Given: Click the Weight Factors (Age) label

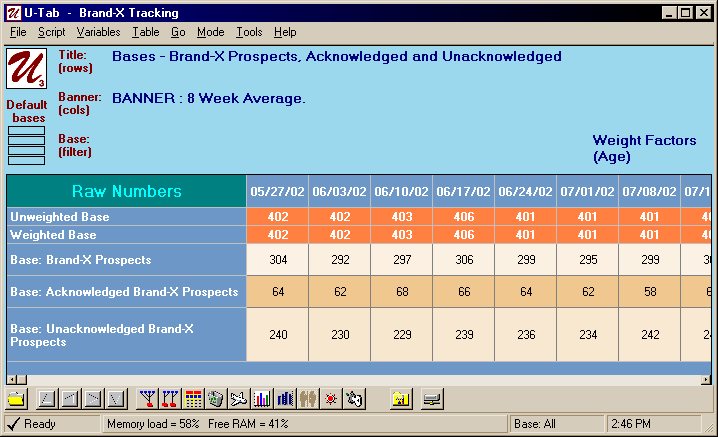Looking at the screenshot, I should pos(644,148).
